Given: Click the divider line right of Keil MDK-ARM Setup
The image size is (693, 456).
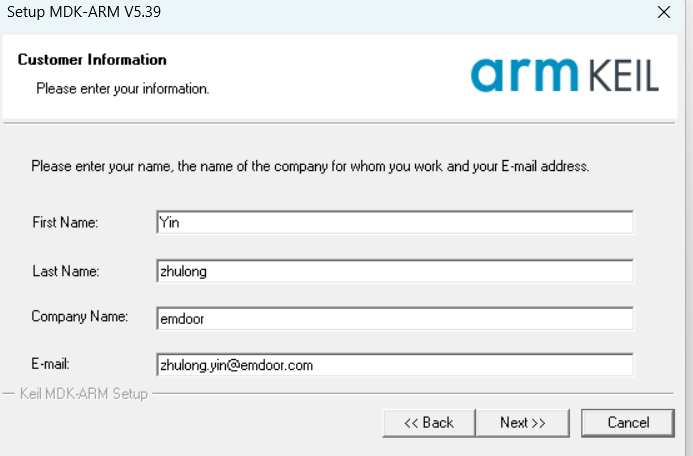Looking at the screenshot, I should point(413,393).
